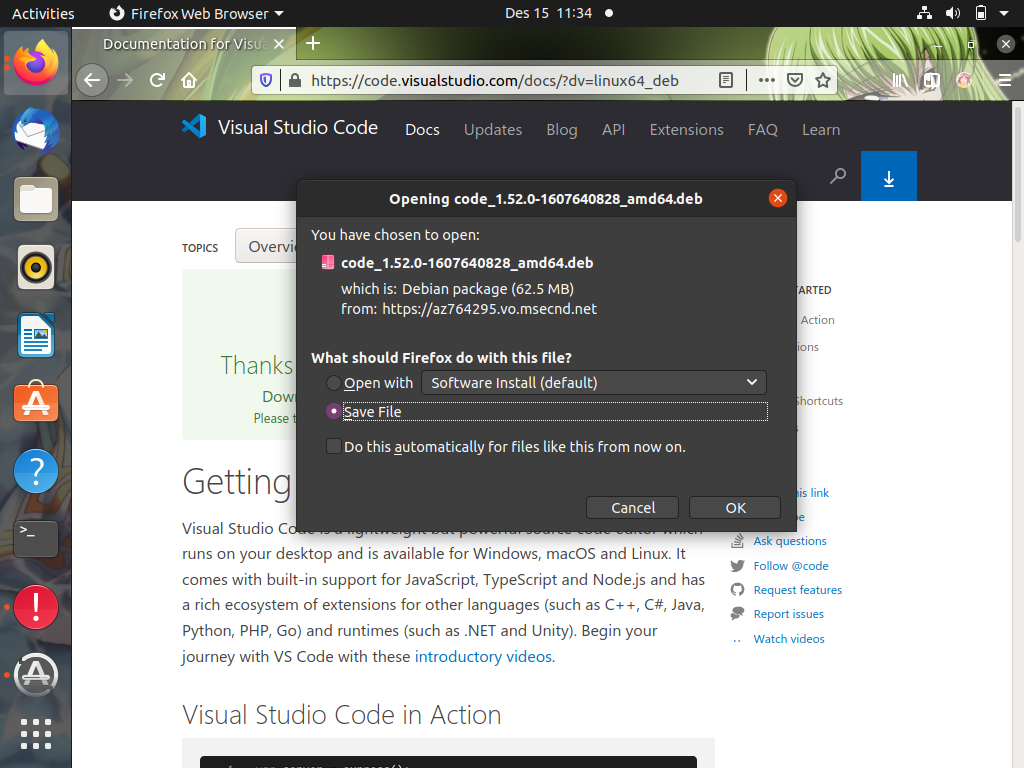This screenshot has width=1024, height=768.
Task: Open Firefox hamburger menu
Action: pyautogui.click(x=1005, y=80)
